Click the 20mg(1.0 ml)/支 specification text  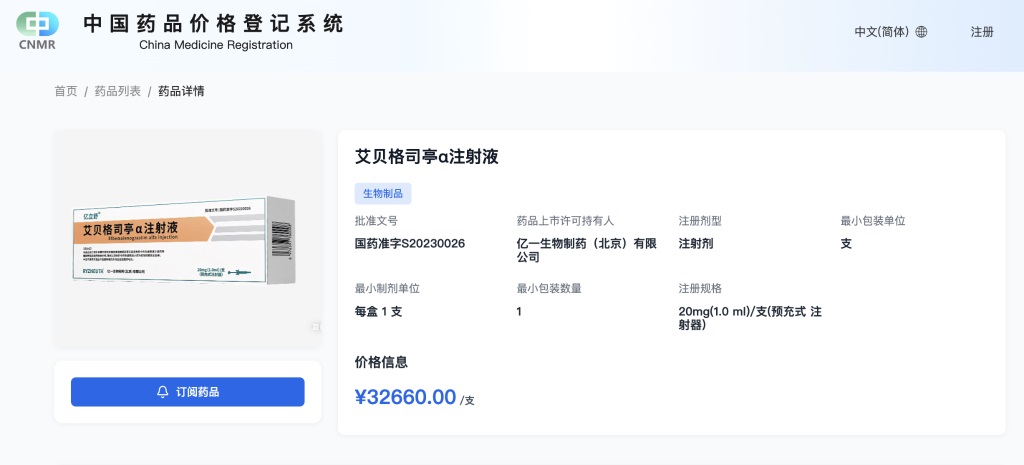click(750, 318)
